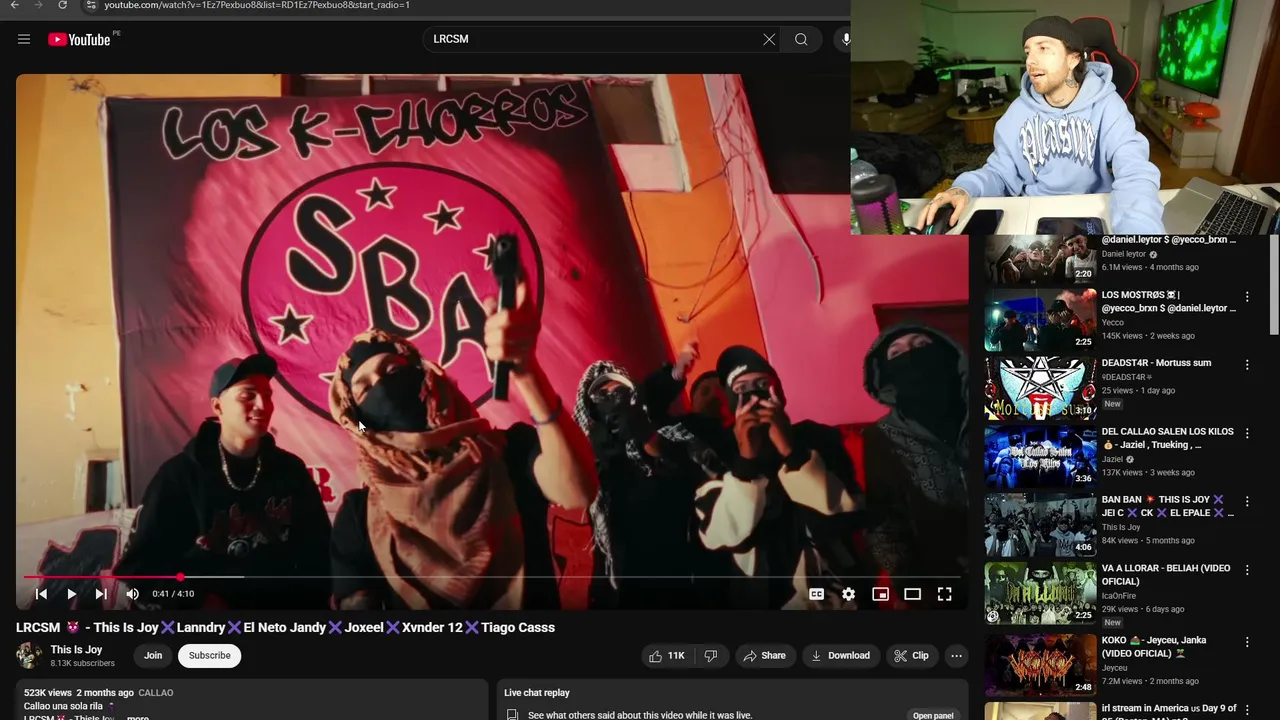Screen dimensions: 1280x720
Task: Clear the LRCSM search text
Action: [x=769, y=39]
